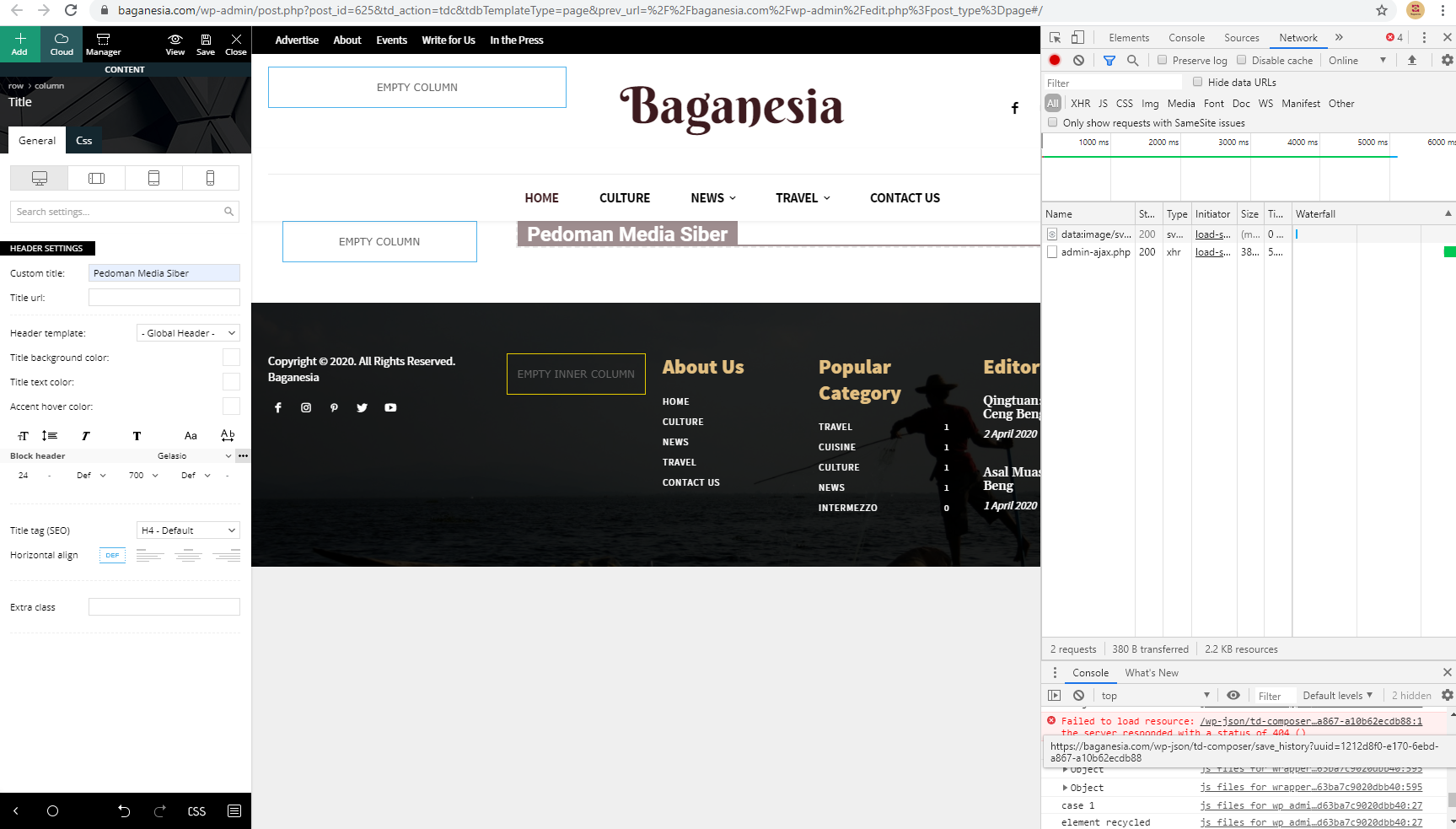
Task: Clear the network log
Action: click(1078, 61)
